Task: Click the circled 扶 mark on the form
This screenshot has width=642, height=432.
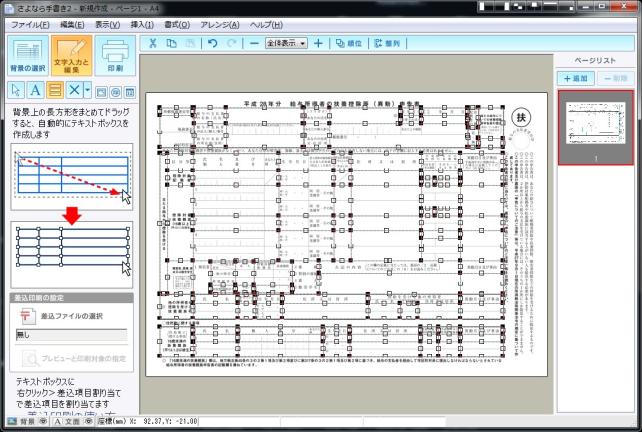Action: point(521,118)
